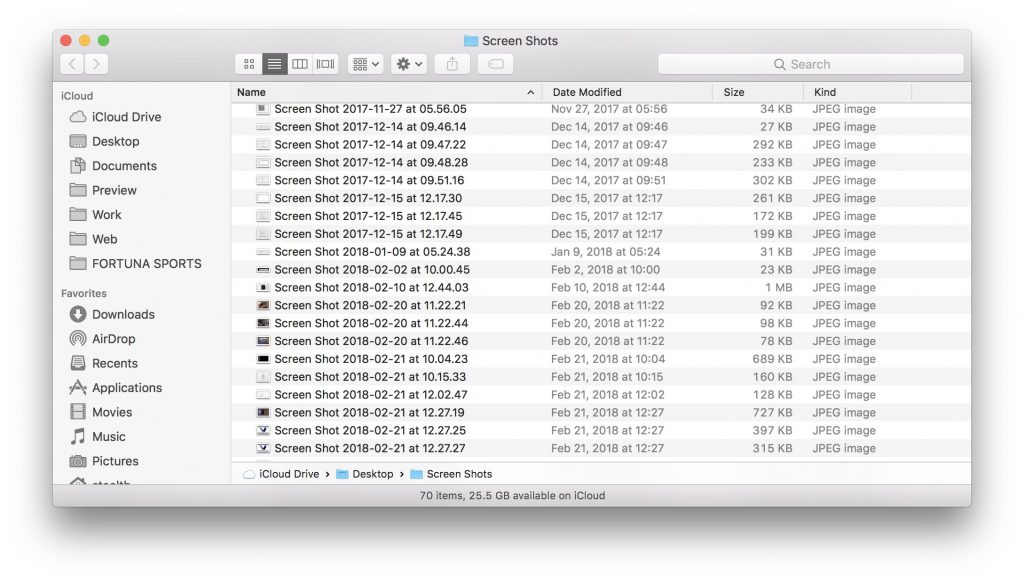This screenshot has width=1024, height=582.
Task: Switch to column view layout
Action: [300, 64]
